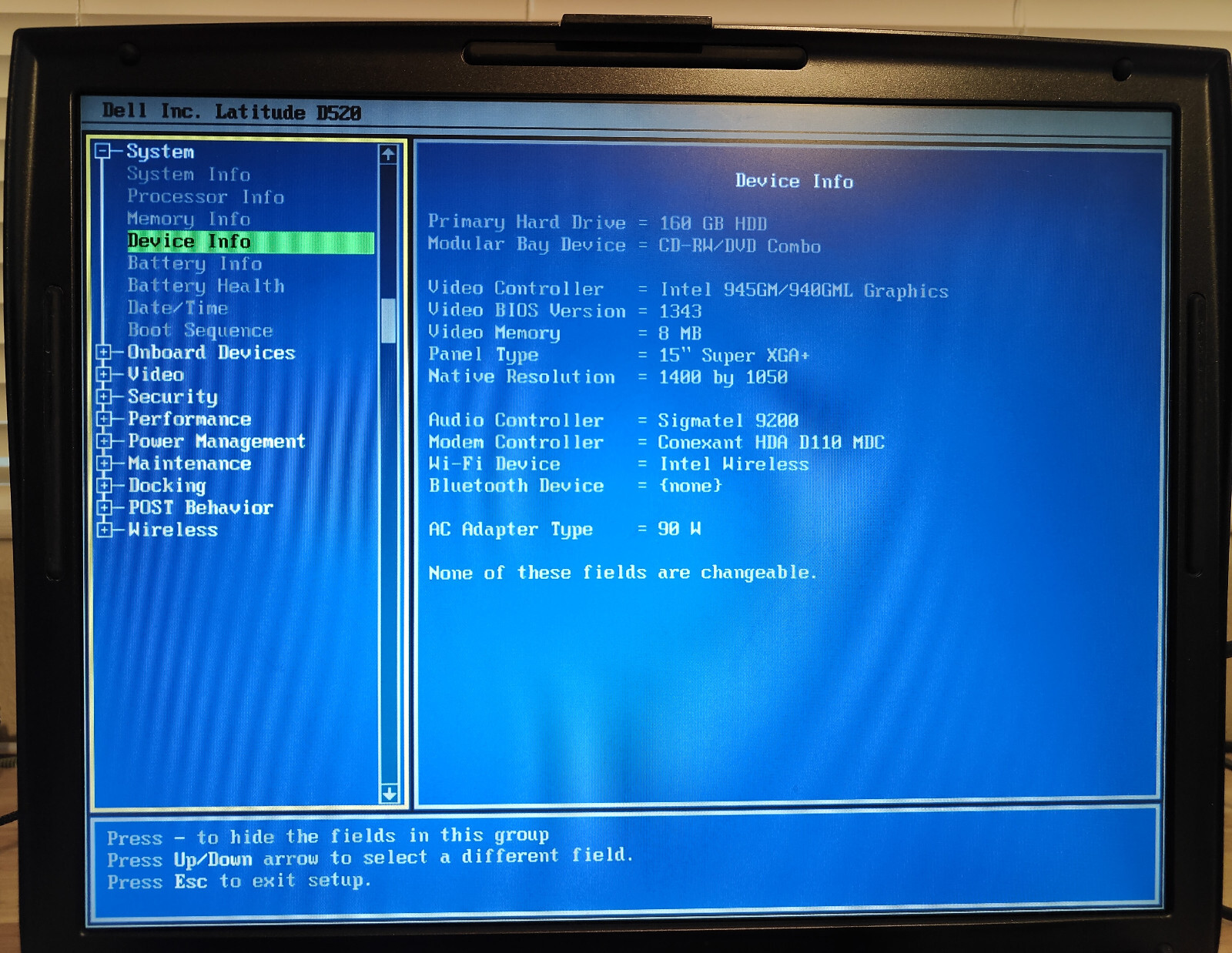Viewport: 1232px width, 953px height.
Task: Click the scroll up arrow in tree panel
Action: pyautogui.click(x=388, y=154)
